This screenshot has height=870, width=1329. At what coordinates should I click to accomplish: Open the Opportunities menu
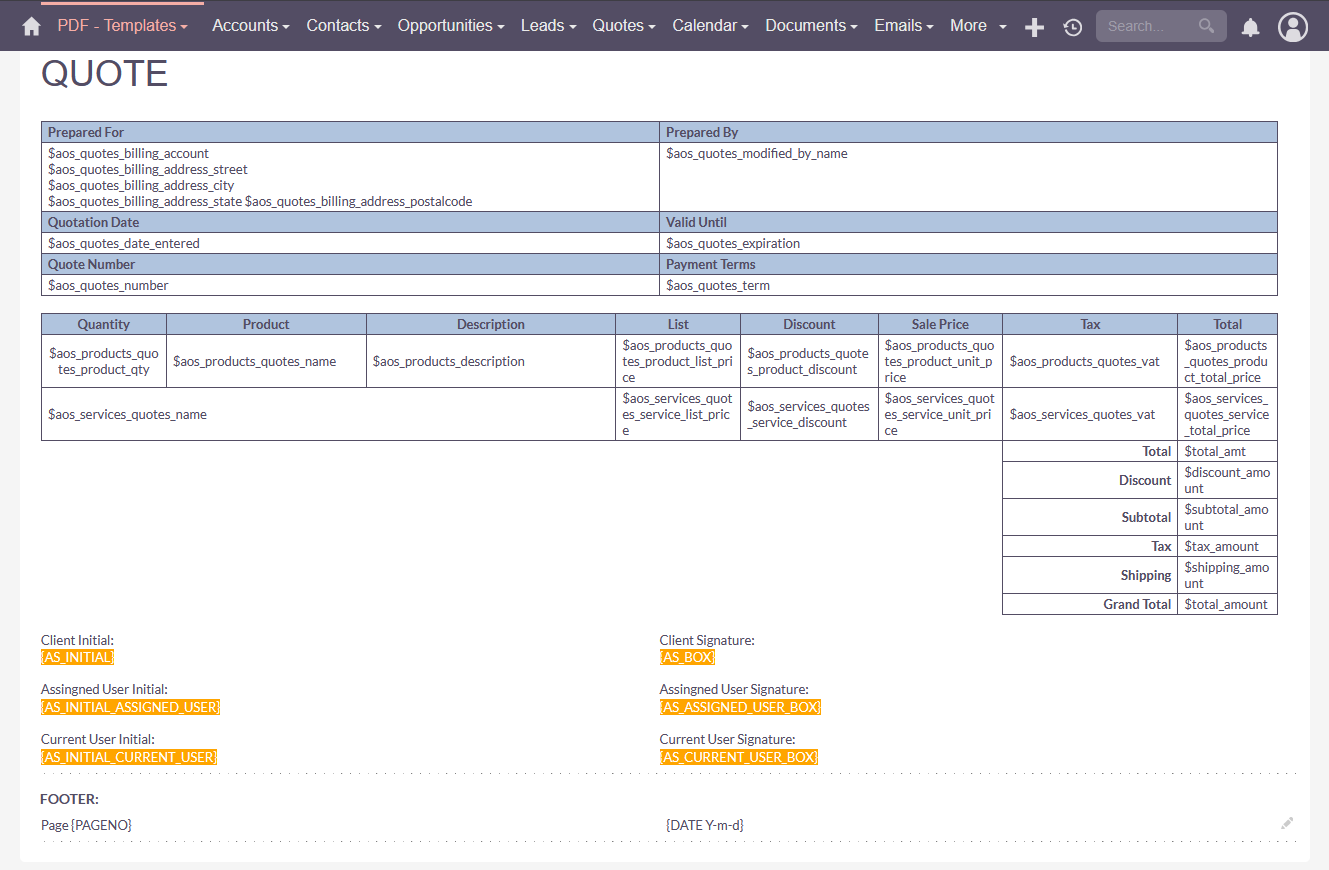(x=450, y=26)
